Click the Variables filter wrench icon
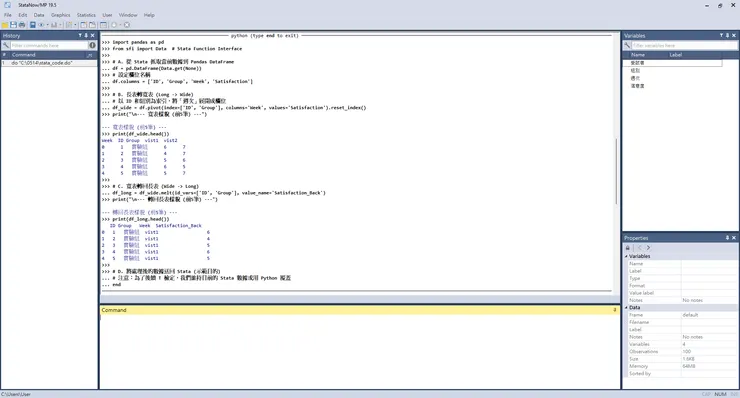The image size is (740, 398). point(627,45)
